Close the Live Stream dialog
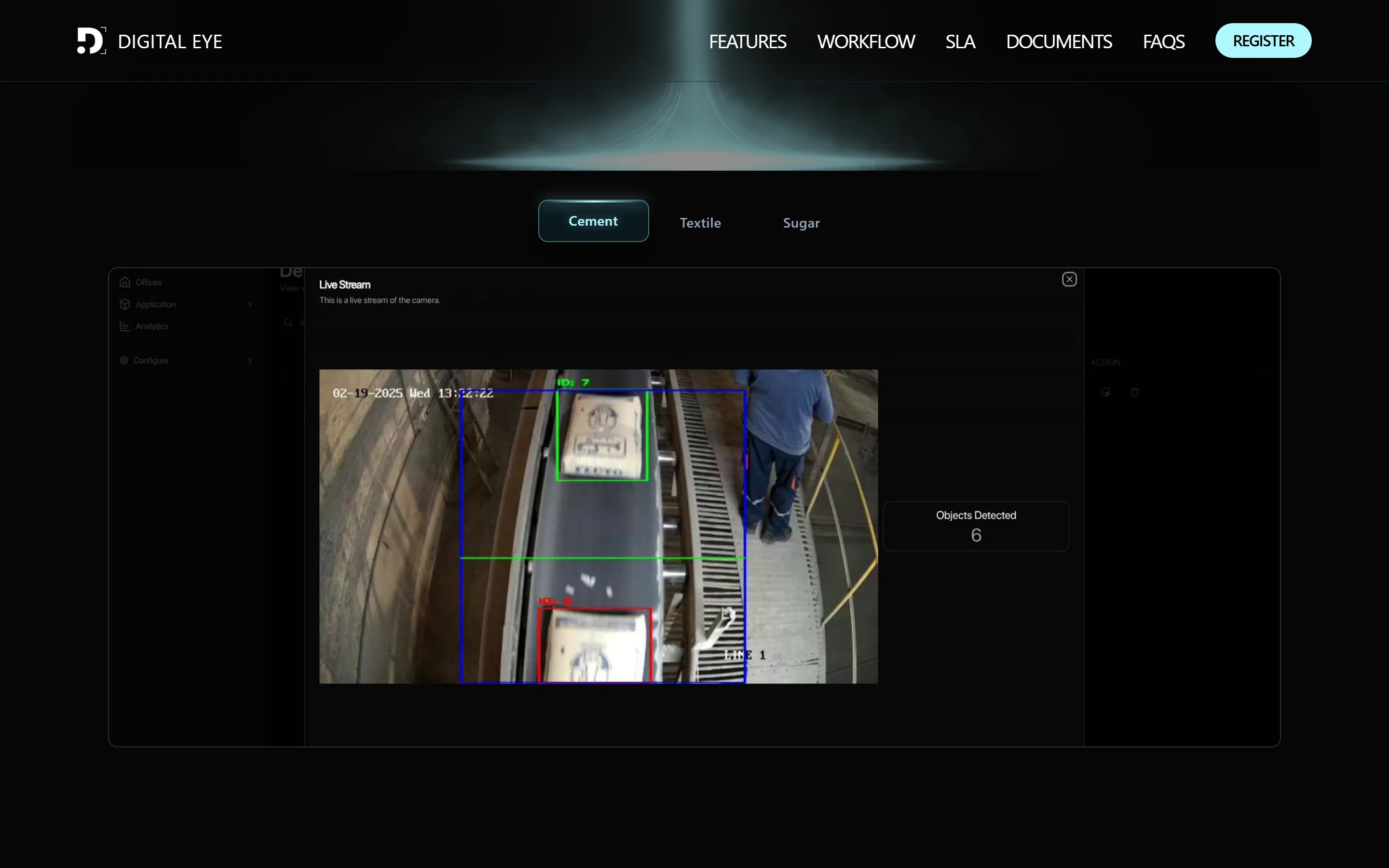The image size is (1389, 868). click(x=1069, y=280)
